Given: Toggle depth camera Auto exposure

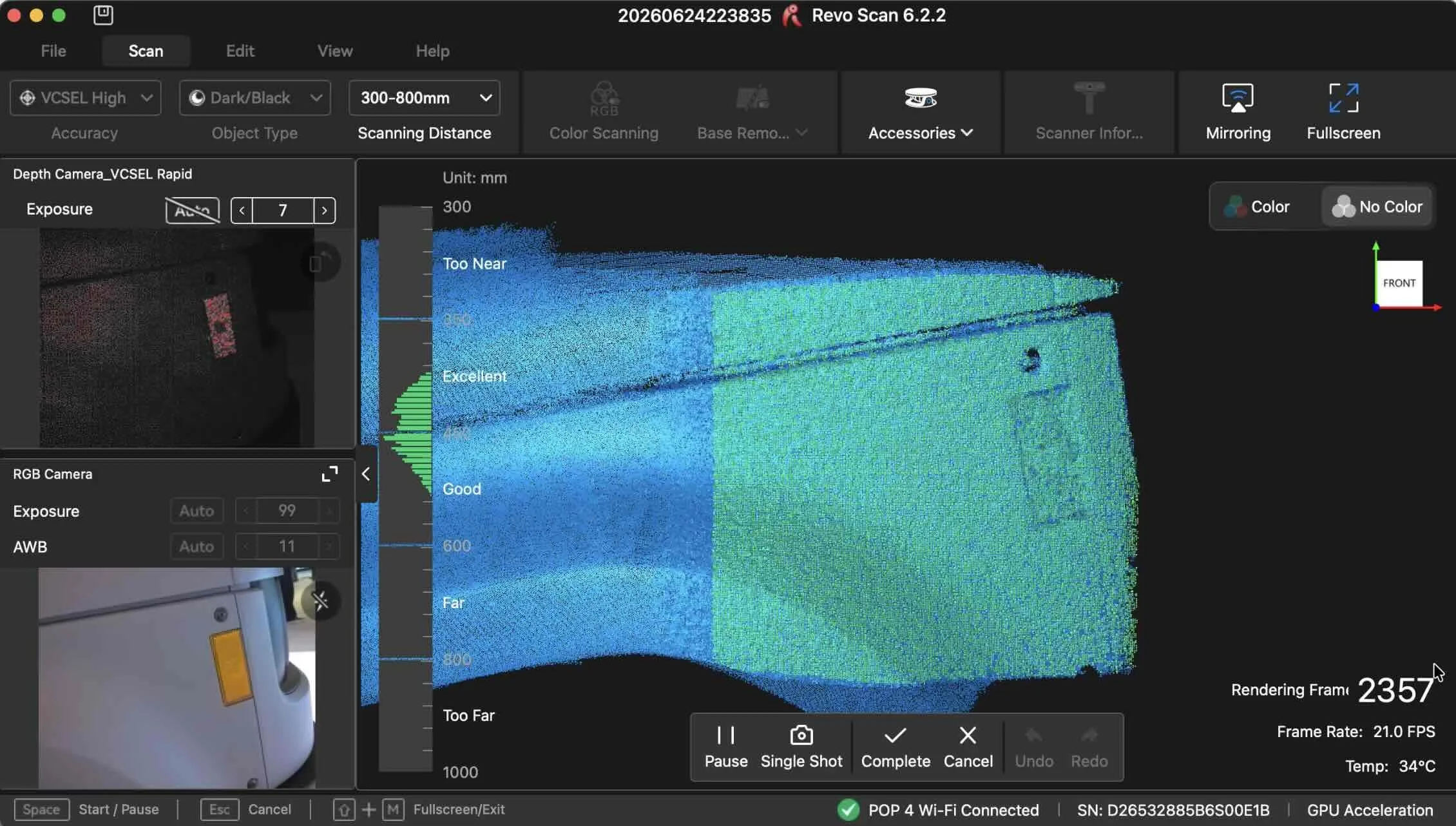Looking at the screenshot, I should point(192,210).
